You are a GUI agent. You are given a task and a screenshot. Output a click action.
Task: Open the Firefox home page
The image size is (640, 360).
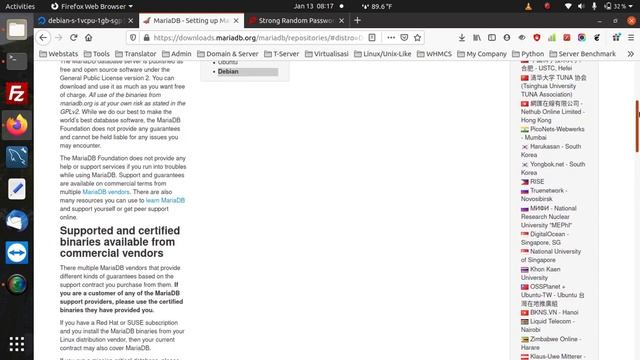click(89, 38)
